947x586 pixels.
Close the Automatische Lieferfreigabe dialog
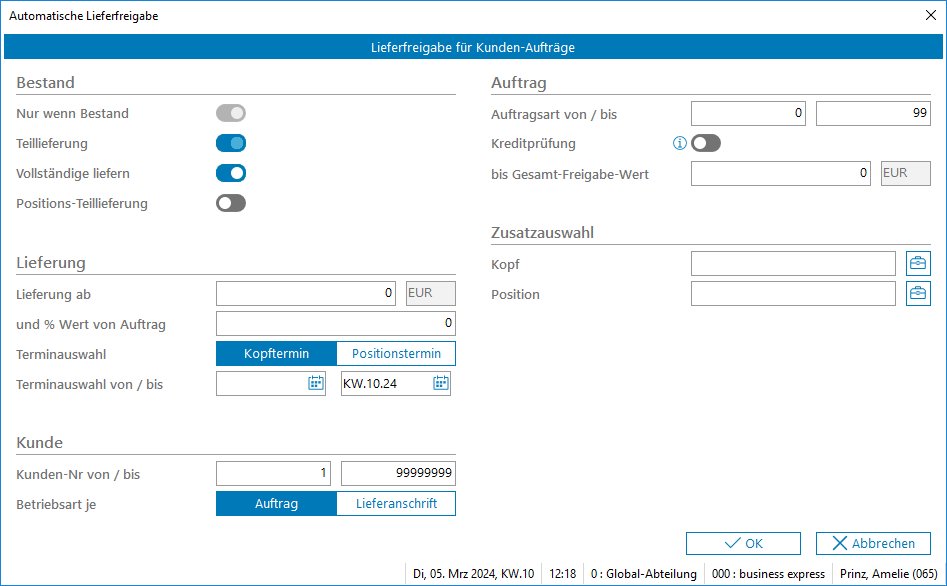tap(930, 16)
